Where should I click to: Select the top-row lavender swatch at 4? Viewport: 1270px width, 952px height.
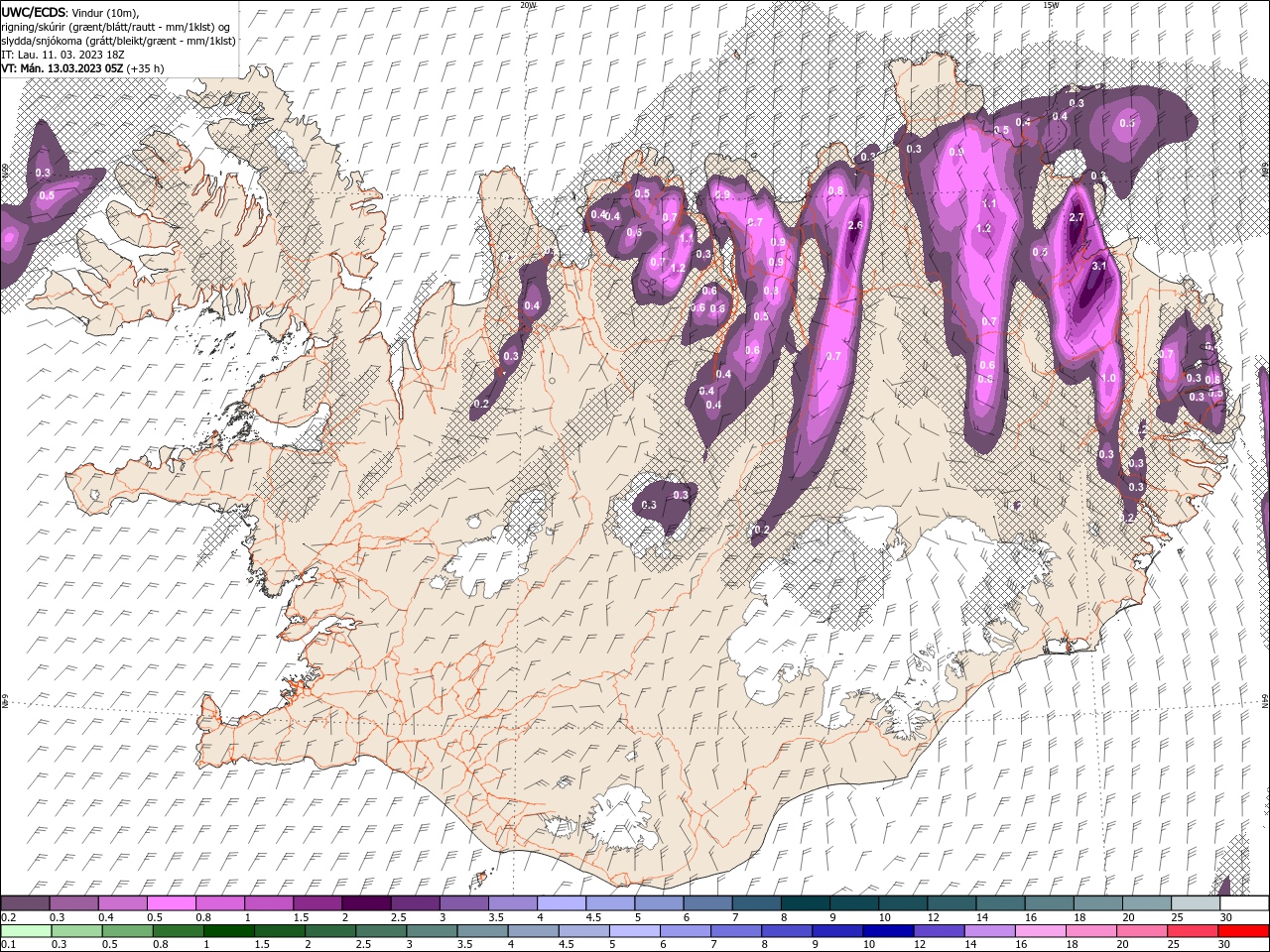point(561,903)
